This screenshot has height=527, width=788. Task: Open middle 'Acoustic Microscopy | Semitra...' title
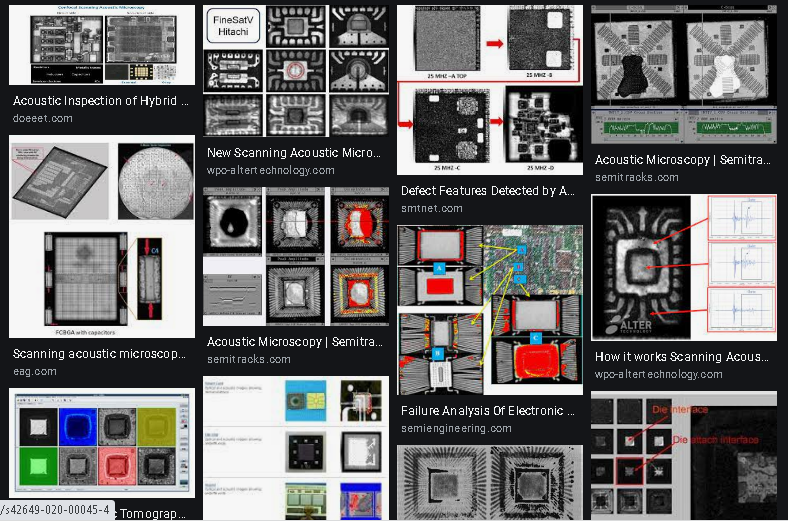[294, 342]
